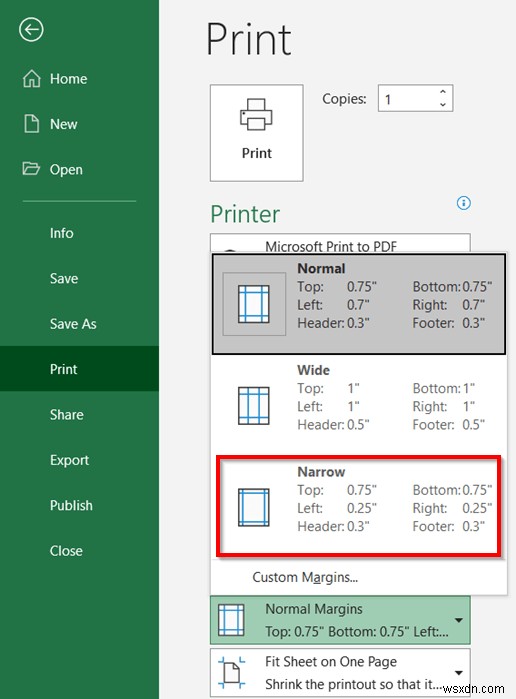The width and height of the screenshot is (516, 699).
Task: Click the New document icon
Action: point(31,123)
